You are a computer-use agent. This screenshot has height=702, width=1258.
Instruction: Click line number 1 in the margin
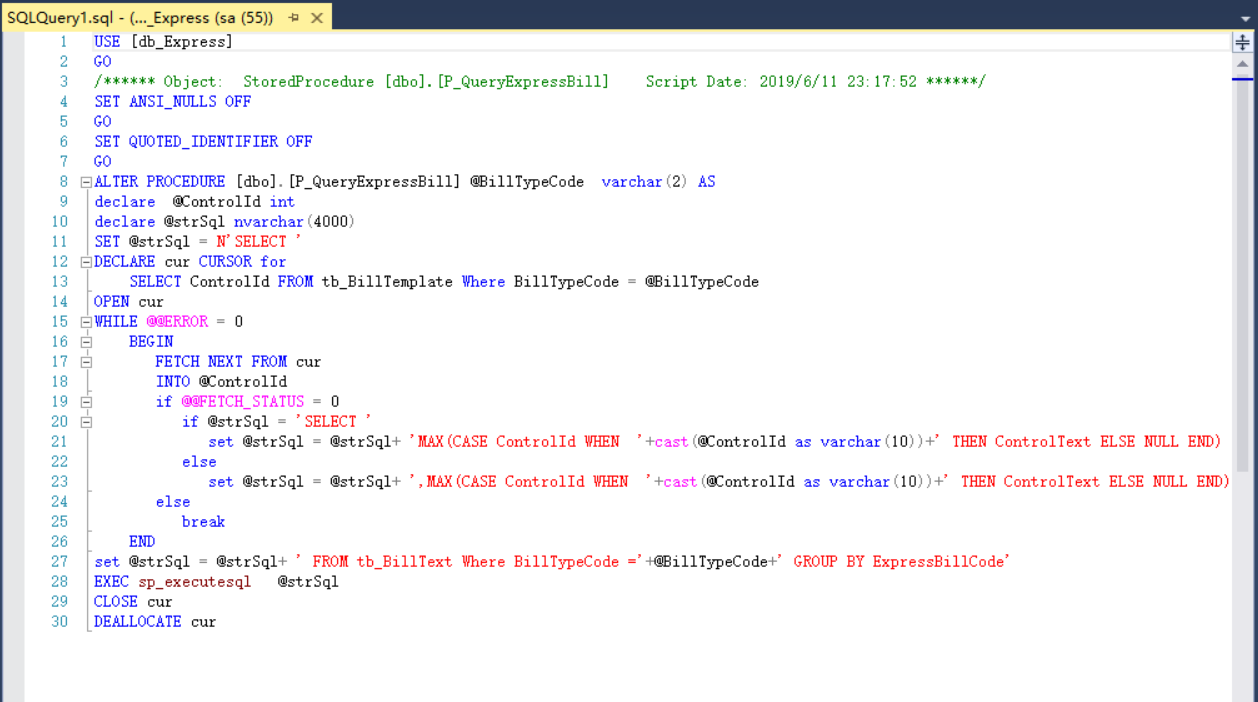(x=64, y=42)
